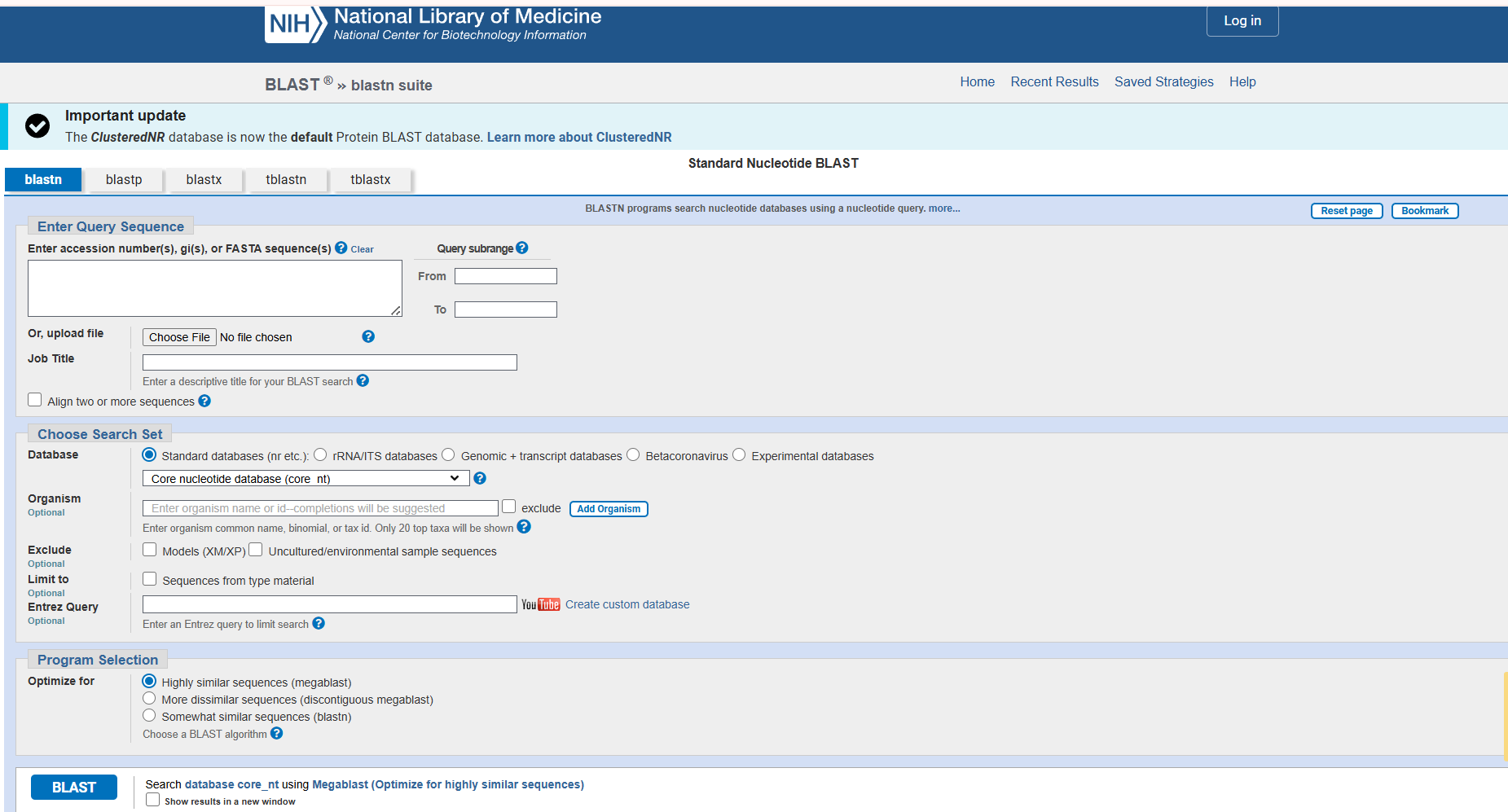
Task: Select rRNA/ITS databases option
Action: click(x=320, y=454)
